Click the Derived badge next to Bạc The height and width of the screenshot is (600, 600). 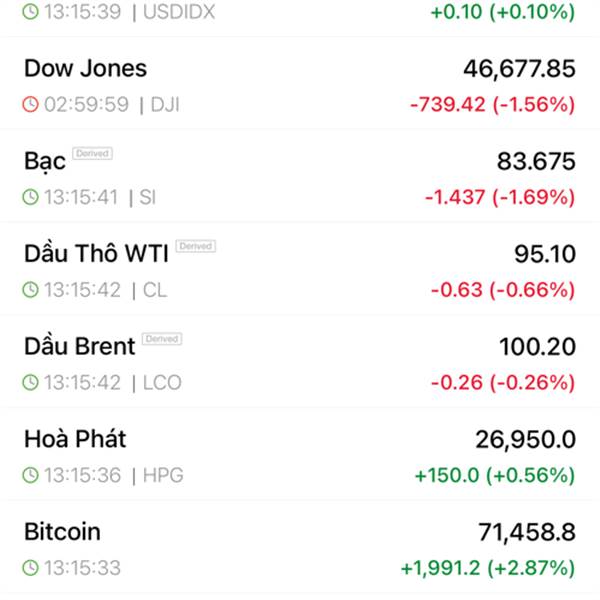pyautogui.click(x=92, y=153)
